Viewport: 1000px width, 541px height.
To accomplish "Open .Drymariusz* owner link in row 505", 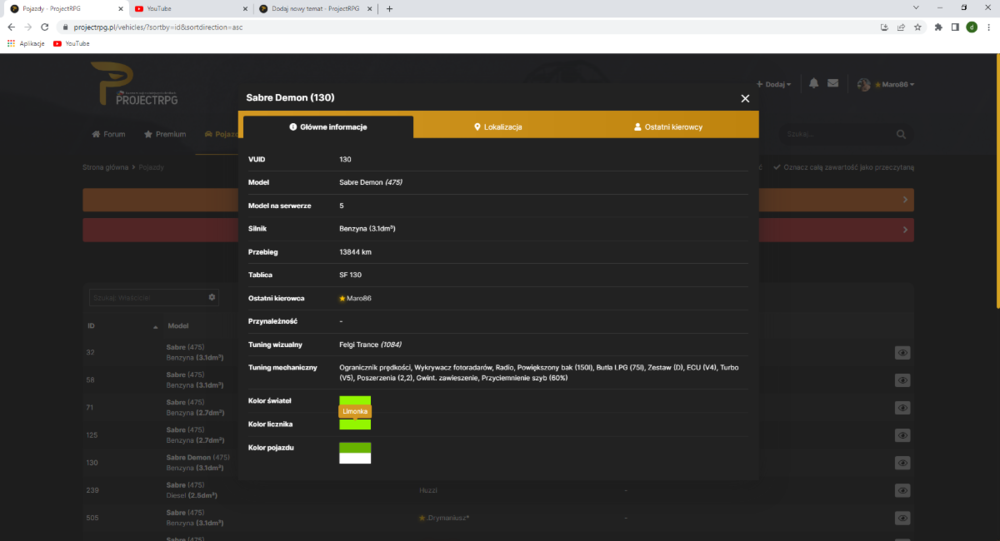I will coord(448,518).
